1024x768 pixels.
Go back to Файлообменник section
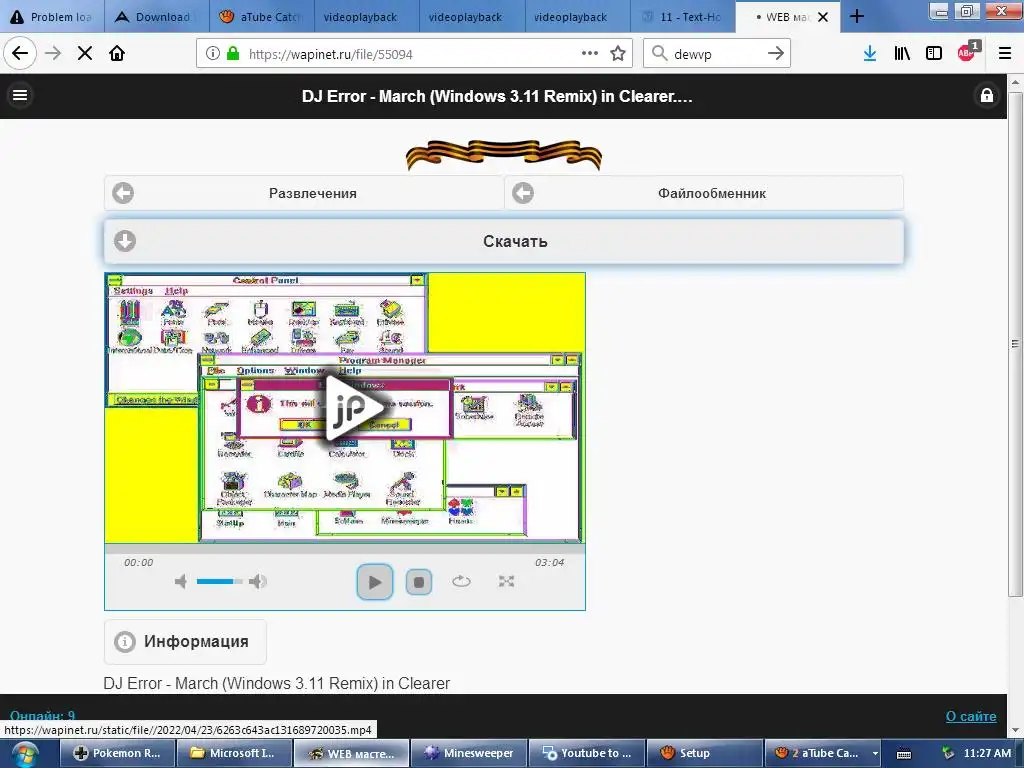click(704, 193)
